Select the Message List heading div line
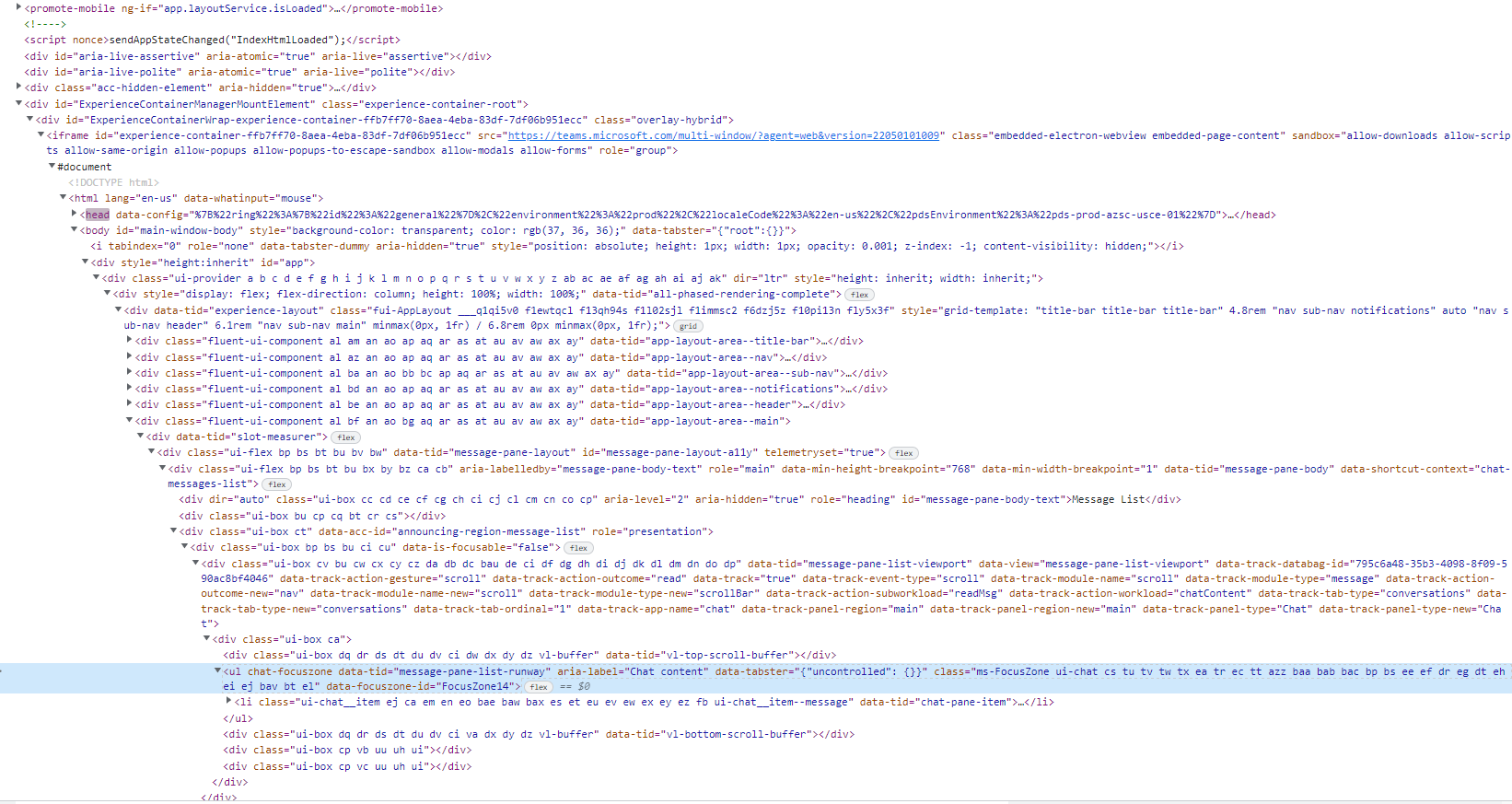1512x804 pixels. [x=680, y=499]
